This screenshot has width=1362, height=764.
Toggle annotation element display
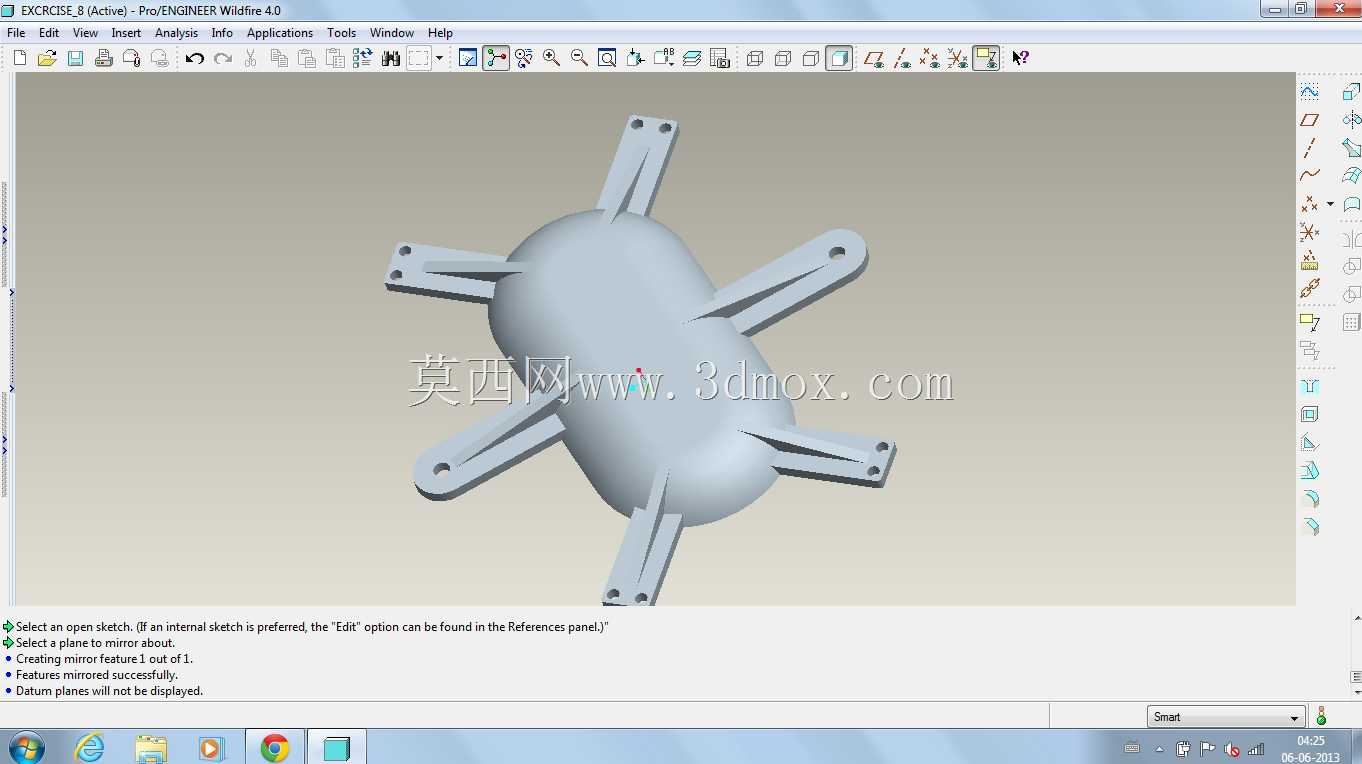(986, 58)
